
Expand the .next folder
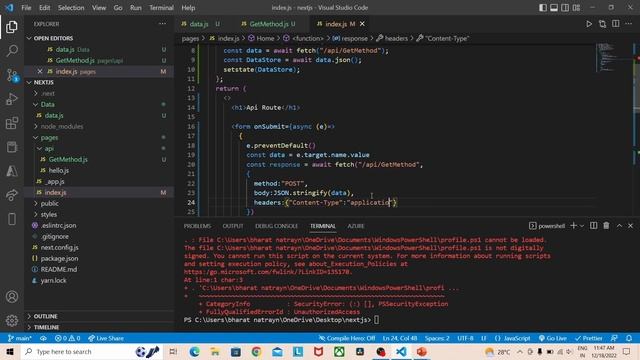(48, 93)
